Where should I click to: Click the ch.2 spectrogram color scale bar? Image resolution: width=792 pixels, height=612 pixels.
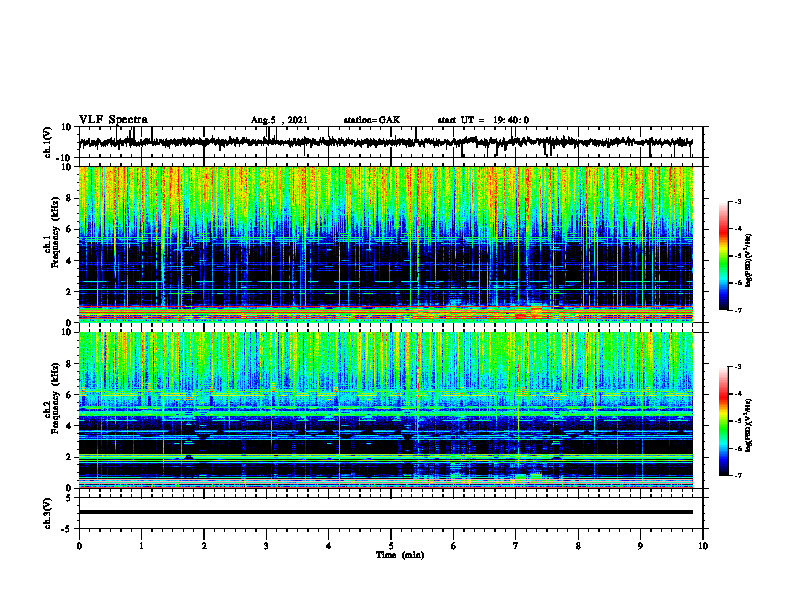724,421
